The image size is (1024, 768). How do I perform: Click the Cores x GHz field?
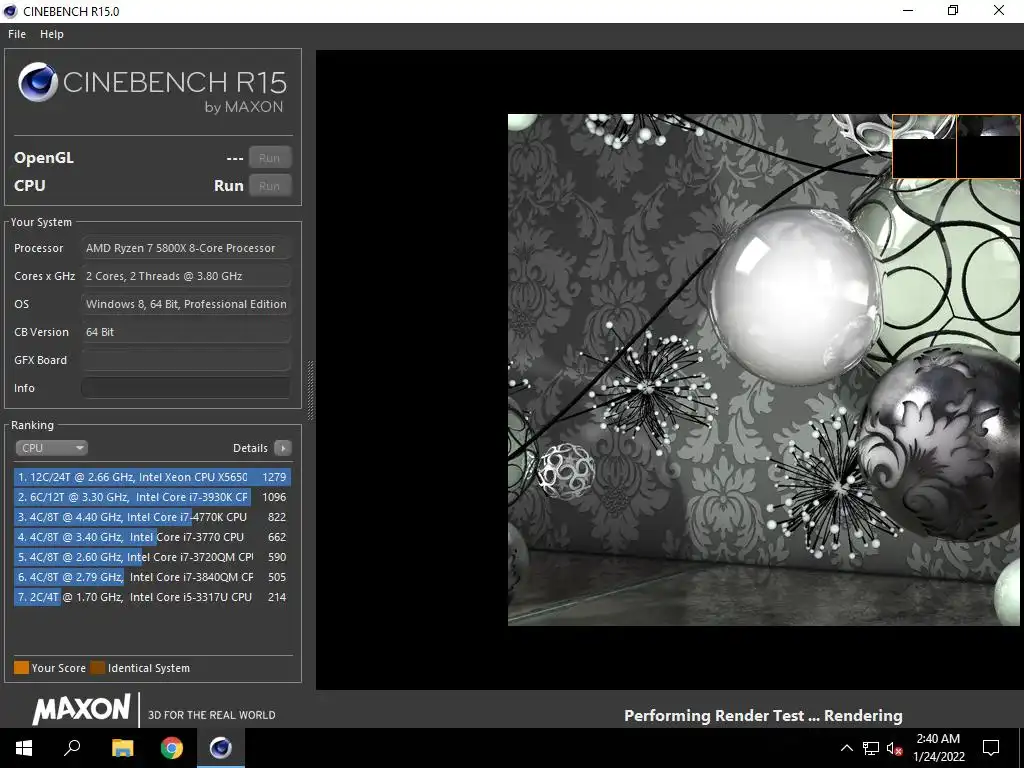tap(186, 276)
